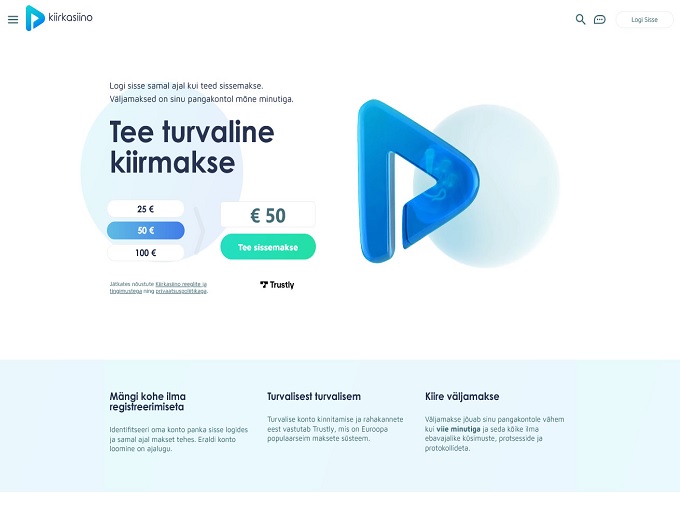
Task: Open the search magnifier icon
Action: tap(580, 19)
